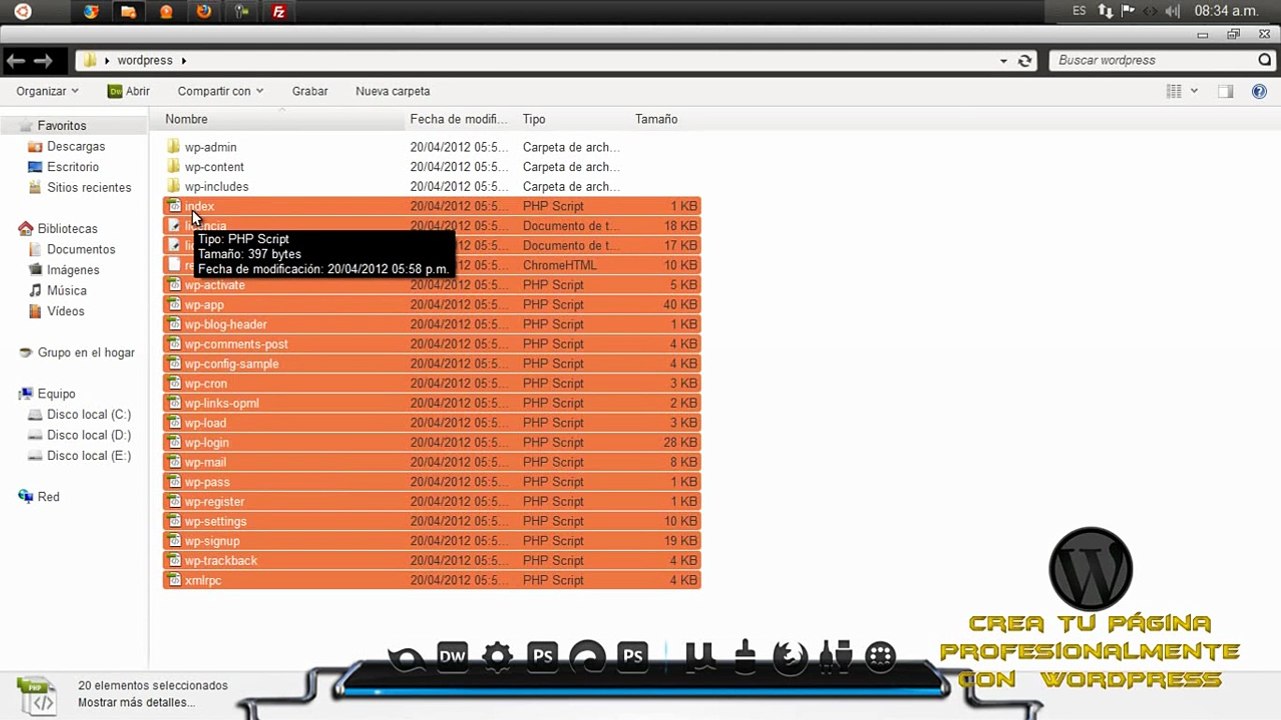Image resolution: width=1281 pixels, height=720 pixels.
Task: Open Documentos library
Action: pyautogui.click(x=81, y=249)
